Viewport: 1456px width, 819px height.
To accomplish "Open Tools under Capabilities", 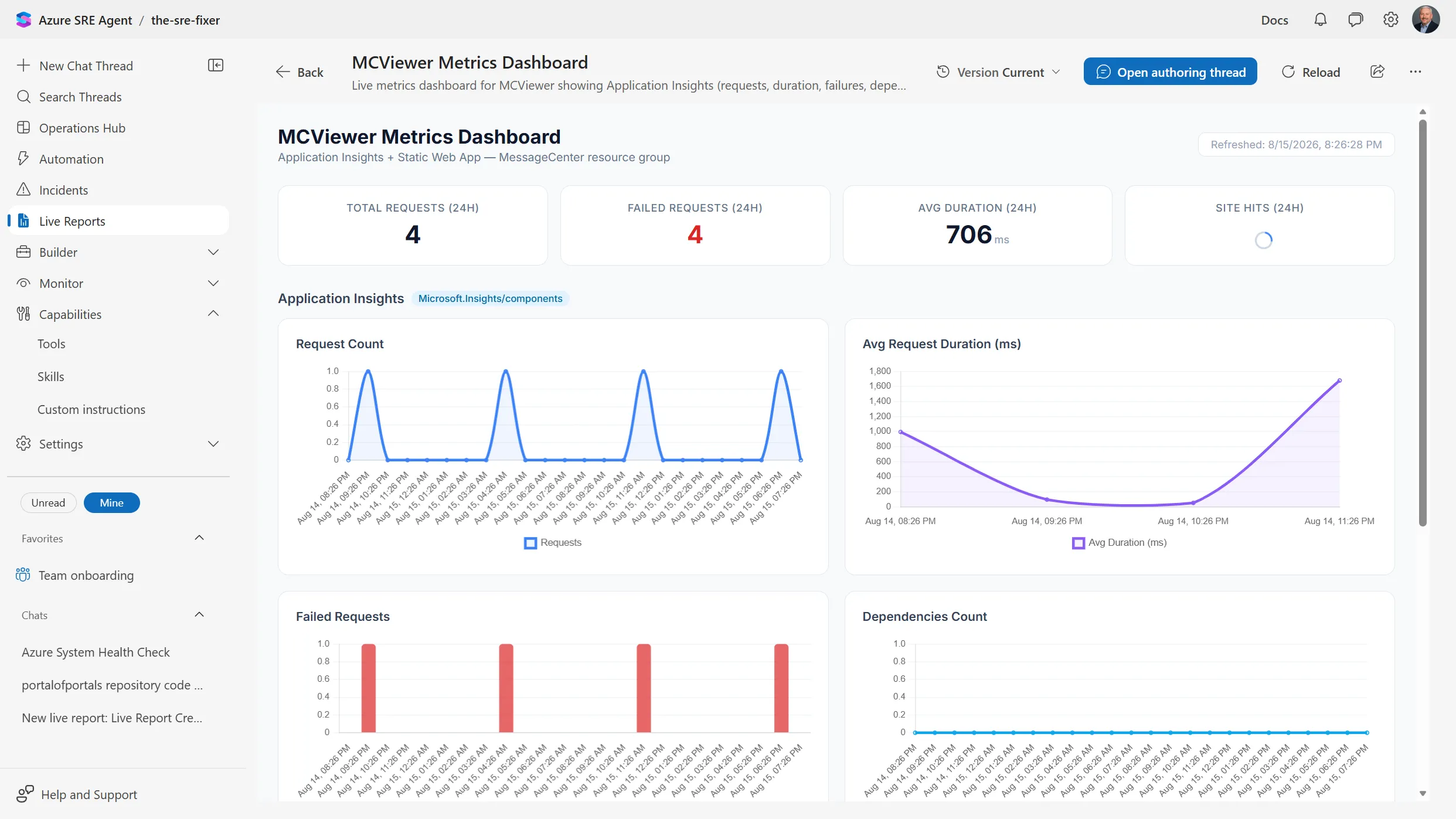I will tap(51, 344).
